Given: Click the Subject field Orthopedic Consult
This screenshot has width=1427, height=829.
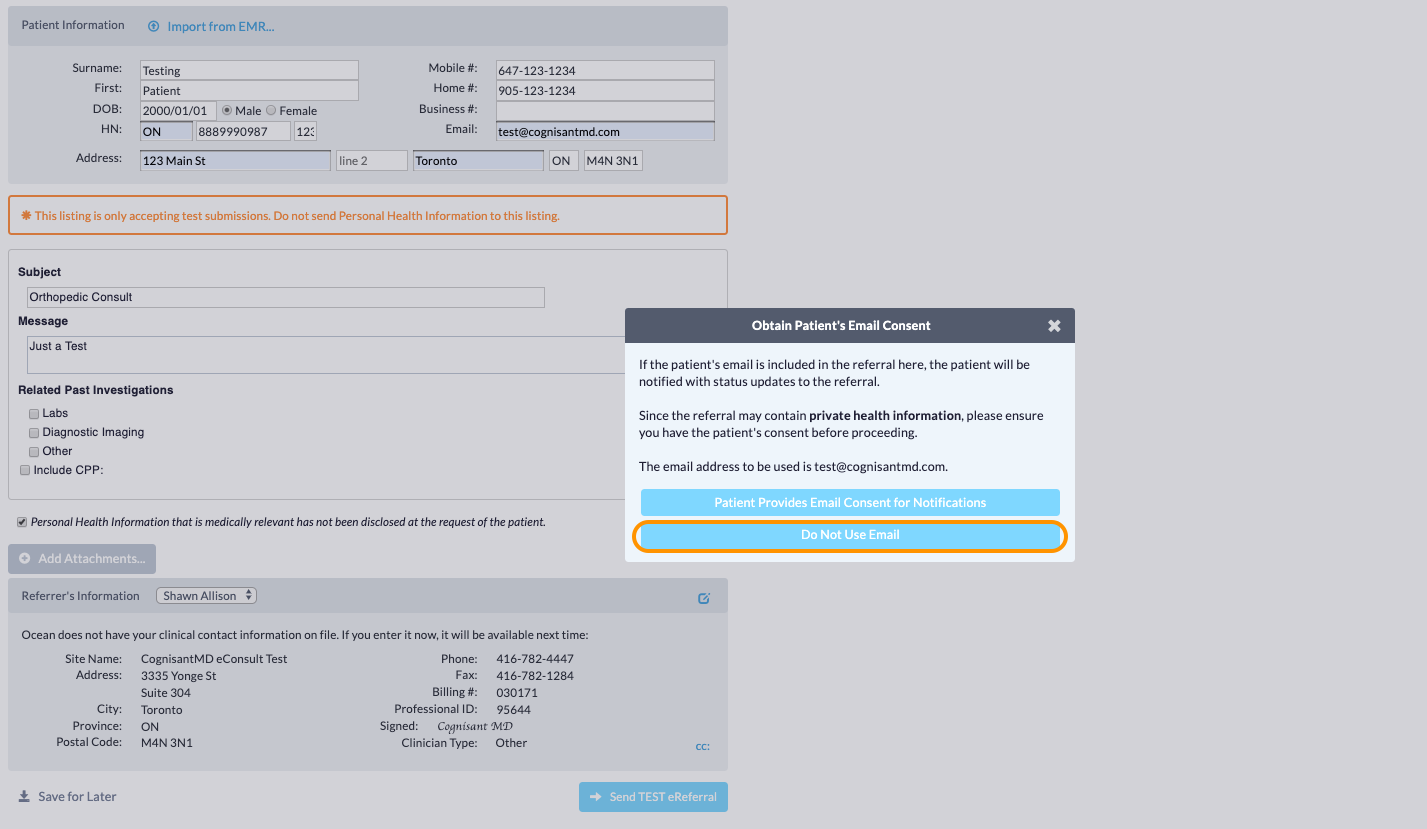Looking at the screenshot, I should tap(286, 297).
